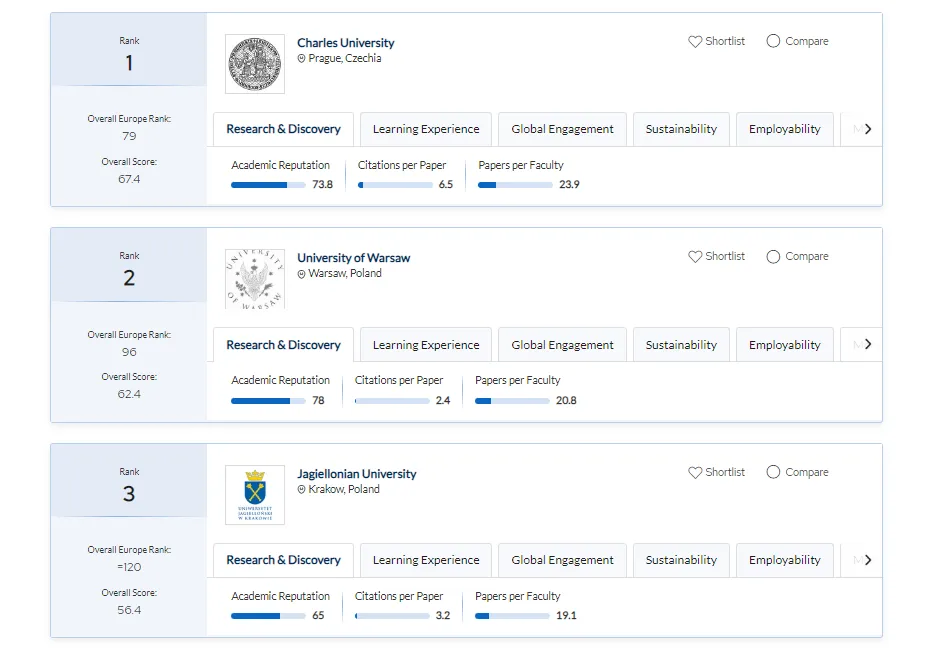Click the location pin icon beside Krakow, Poland
Viewport: 929px width, 650px height.
point(301,489)
